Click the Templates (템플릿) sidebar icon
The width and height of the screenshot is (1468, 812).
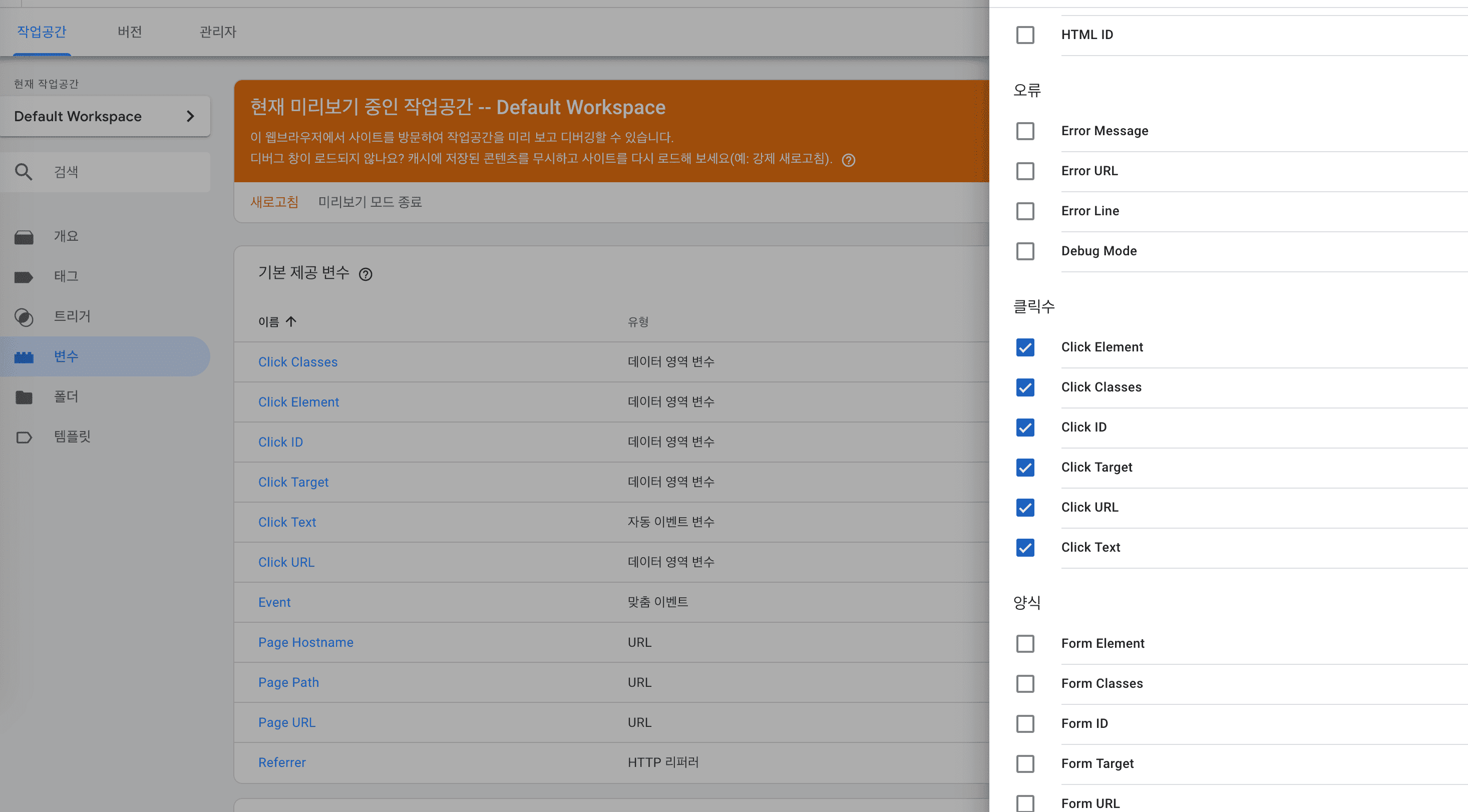pyautogui.click(x=24, y=437)
